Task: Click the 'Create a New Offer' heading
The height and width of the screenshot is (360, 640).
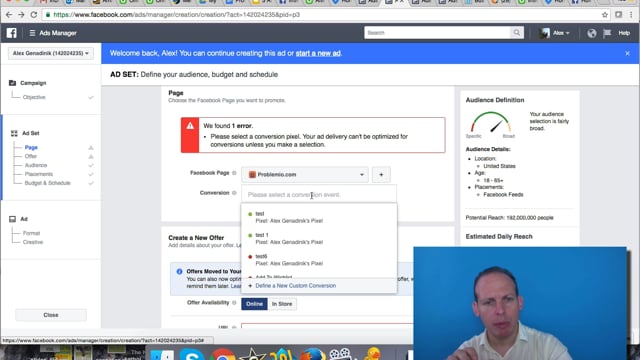Action: (196, 238)
